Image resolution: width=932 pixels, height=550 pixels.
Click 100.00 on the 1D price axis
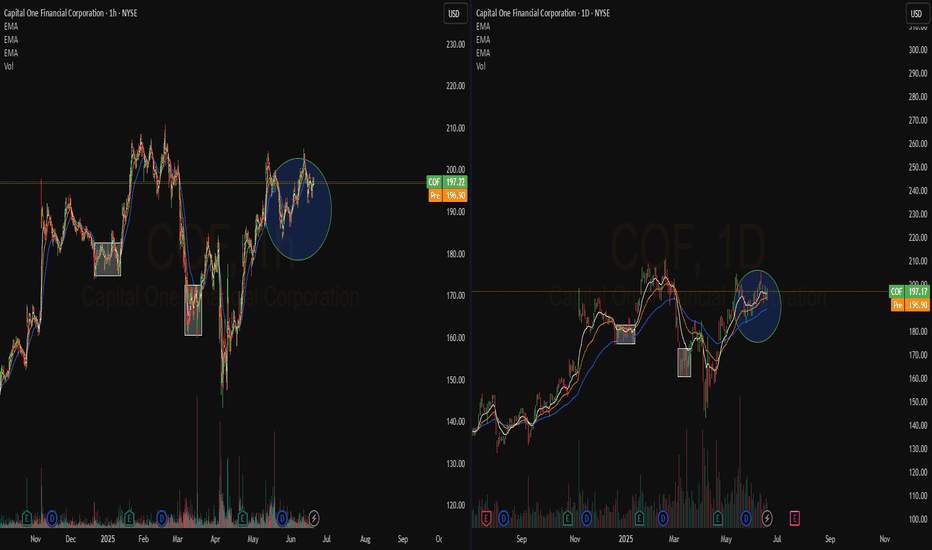(918, 519)
